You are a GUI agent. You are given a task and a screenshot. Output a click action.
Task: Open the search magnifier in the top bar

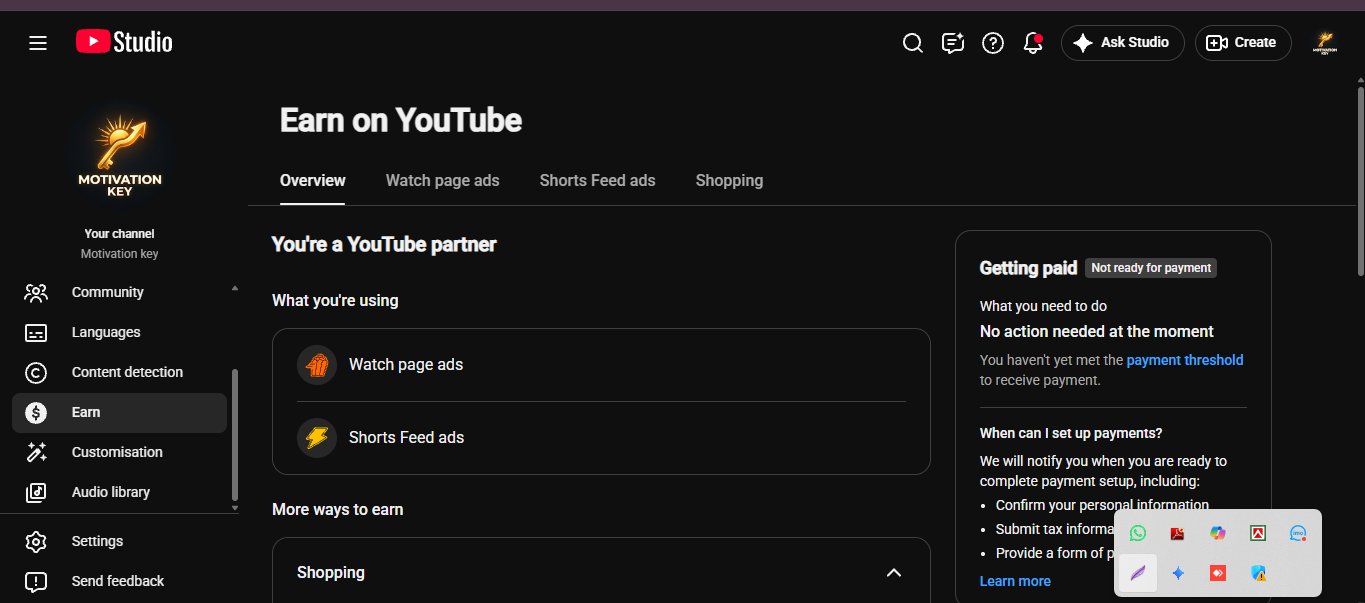point(912,43)
